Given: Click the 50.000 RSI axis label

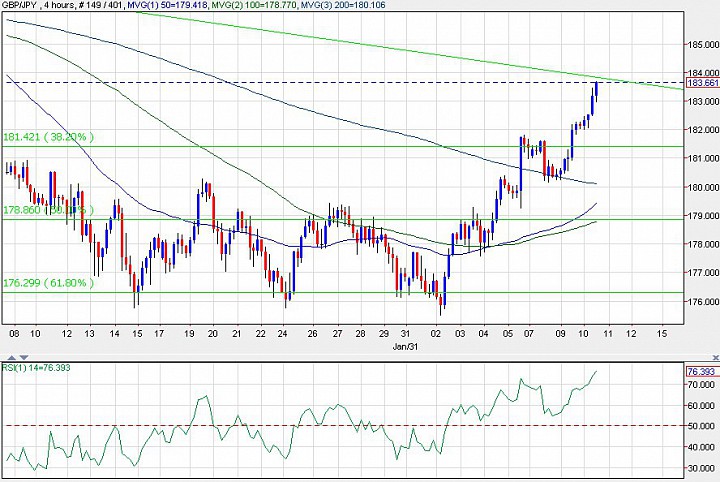Looking at the screenshot, I should (x=703, y=426).
